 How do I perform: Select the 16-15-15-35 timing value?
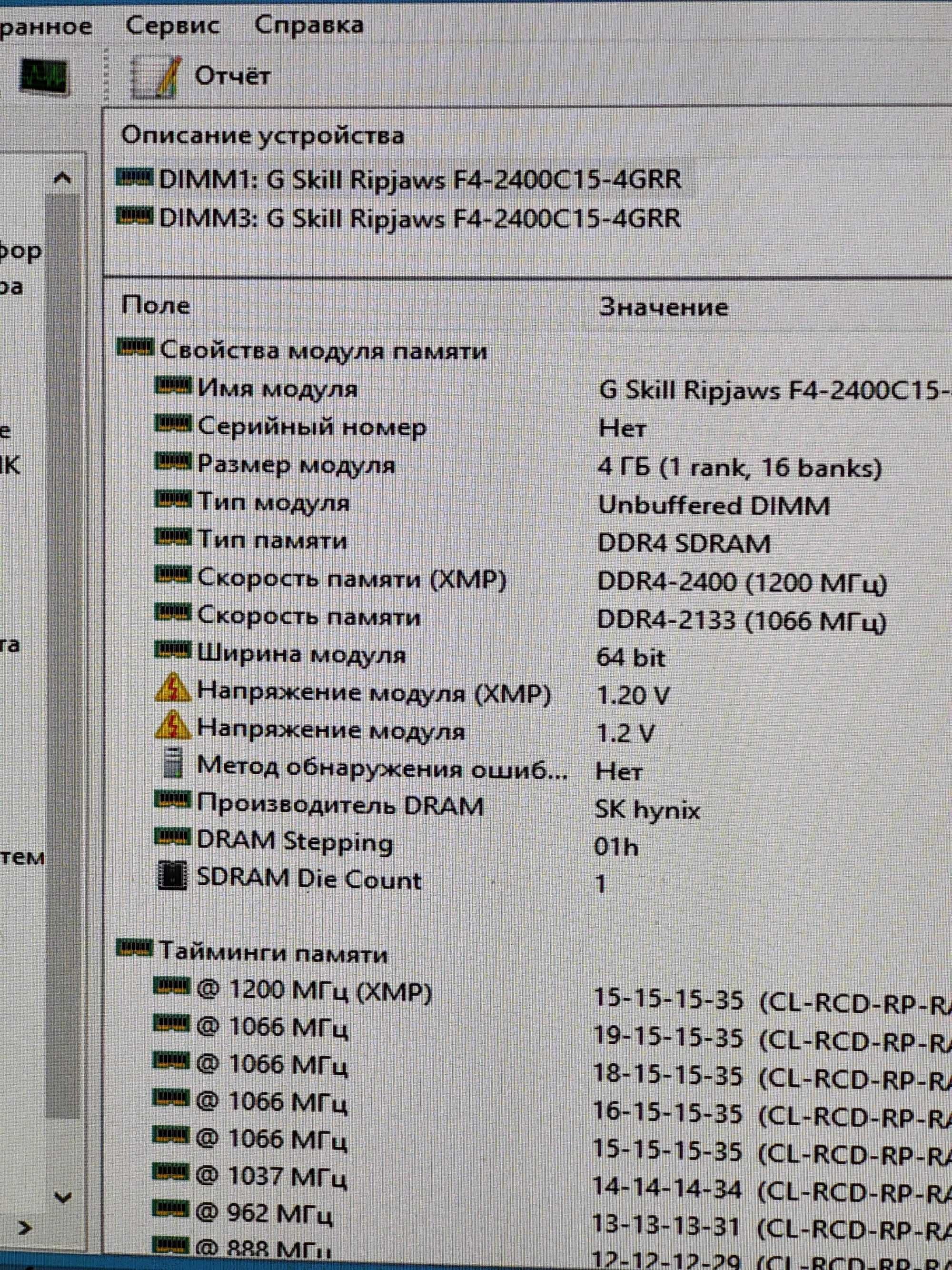click(x=668, y=1112)
